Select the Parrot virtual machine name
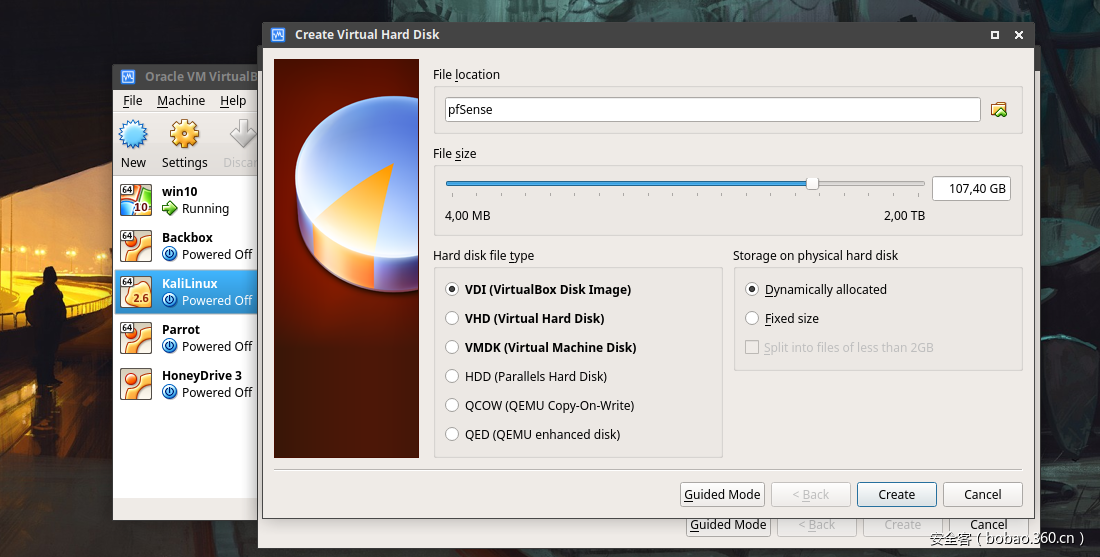The image size is (1100, 557). click(x=181, y=329)
